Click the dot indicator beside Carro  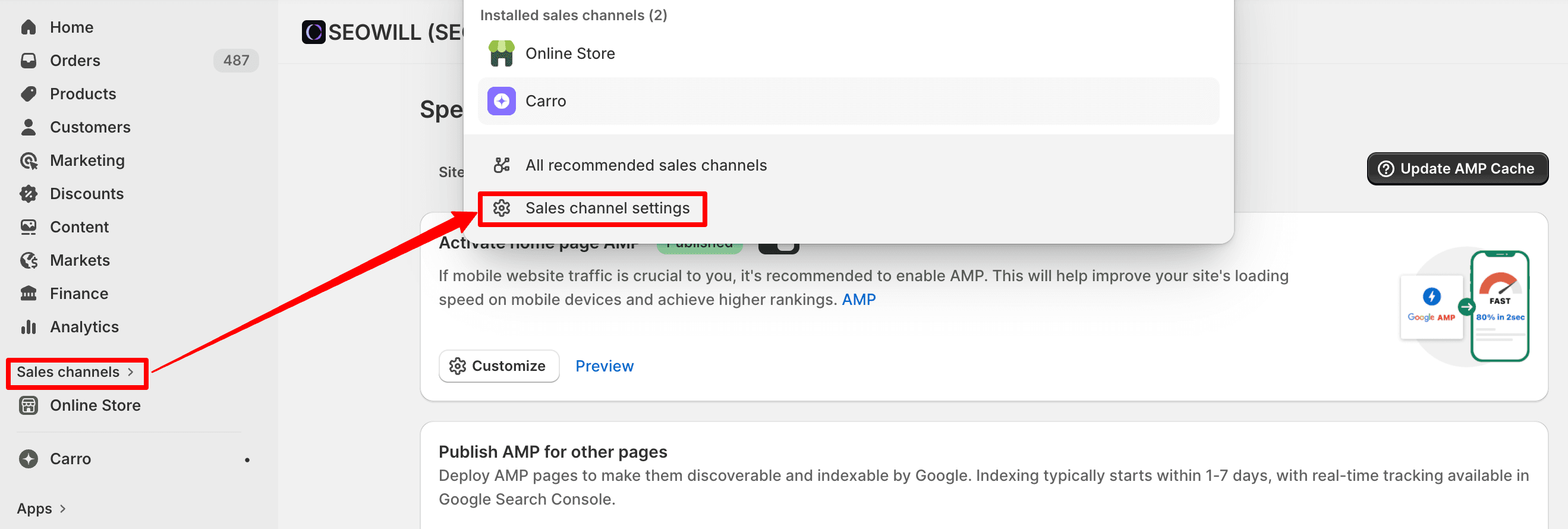(247, 459)
